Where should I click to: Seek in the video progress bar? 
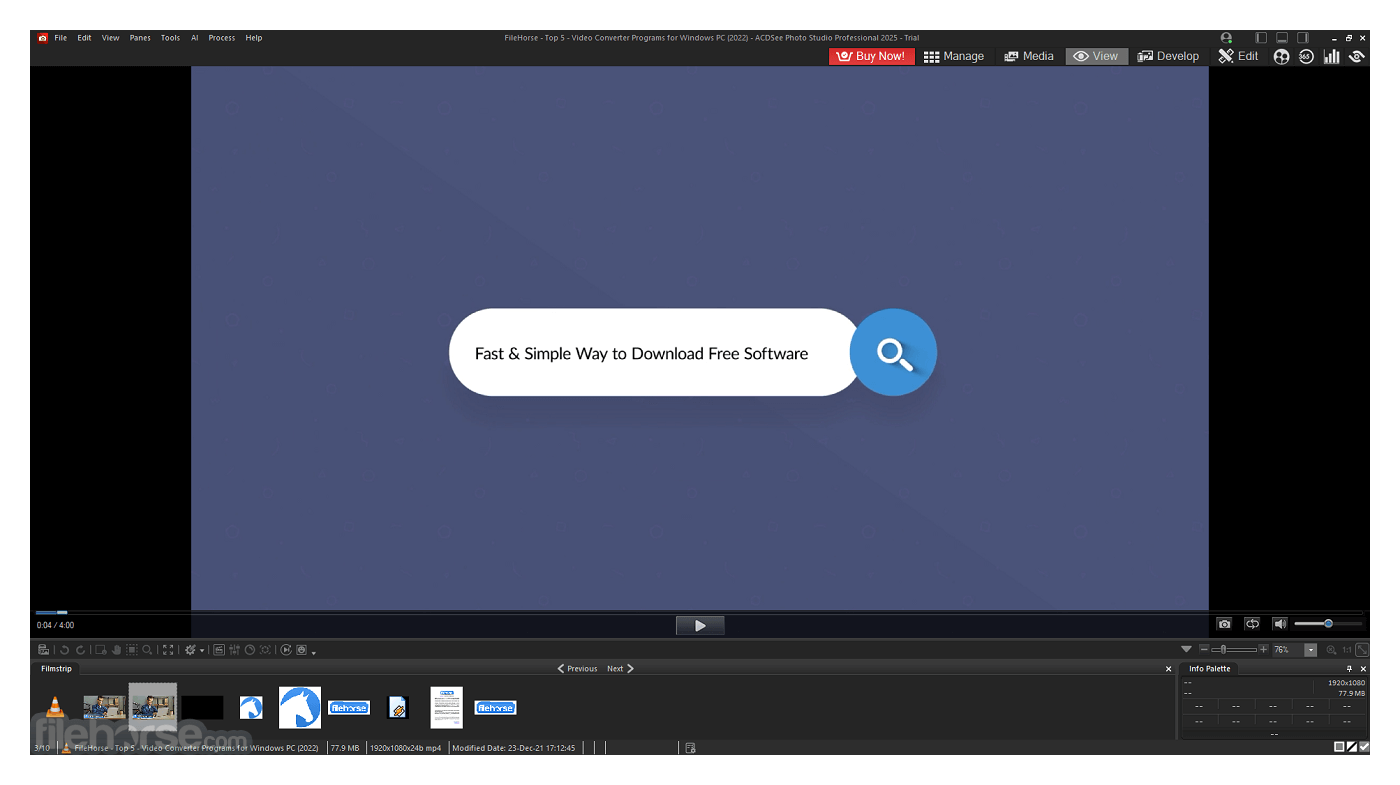pos(700,612)
